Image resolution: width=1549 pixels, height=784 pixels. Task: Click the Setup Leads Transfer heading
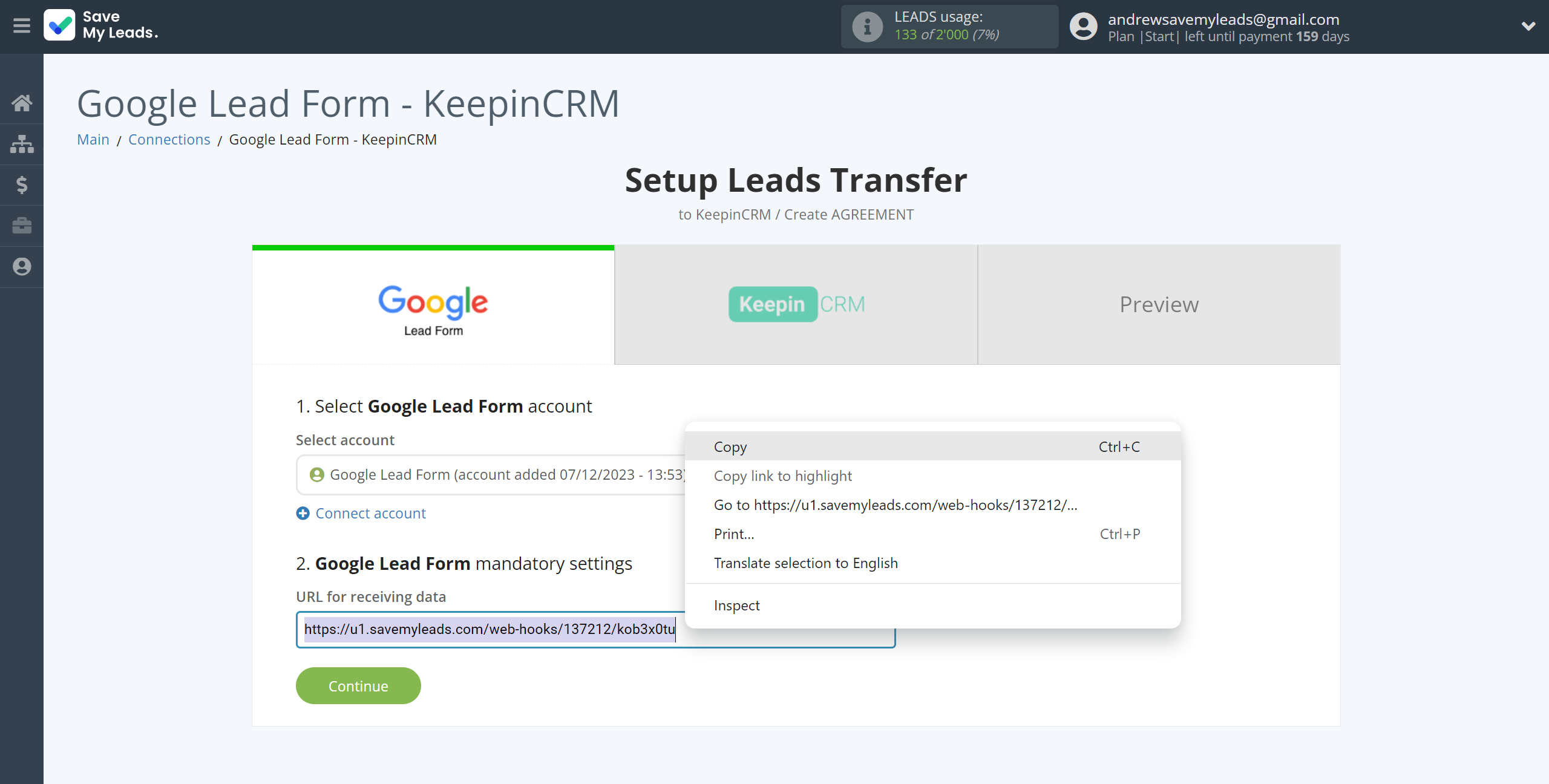[x=796, y=180]
